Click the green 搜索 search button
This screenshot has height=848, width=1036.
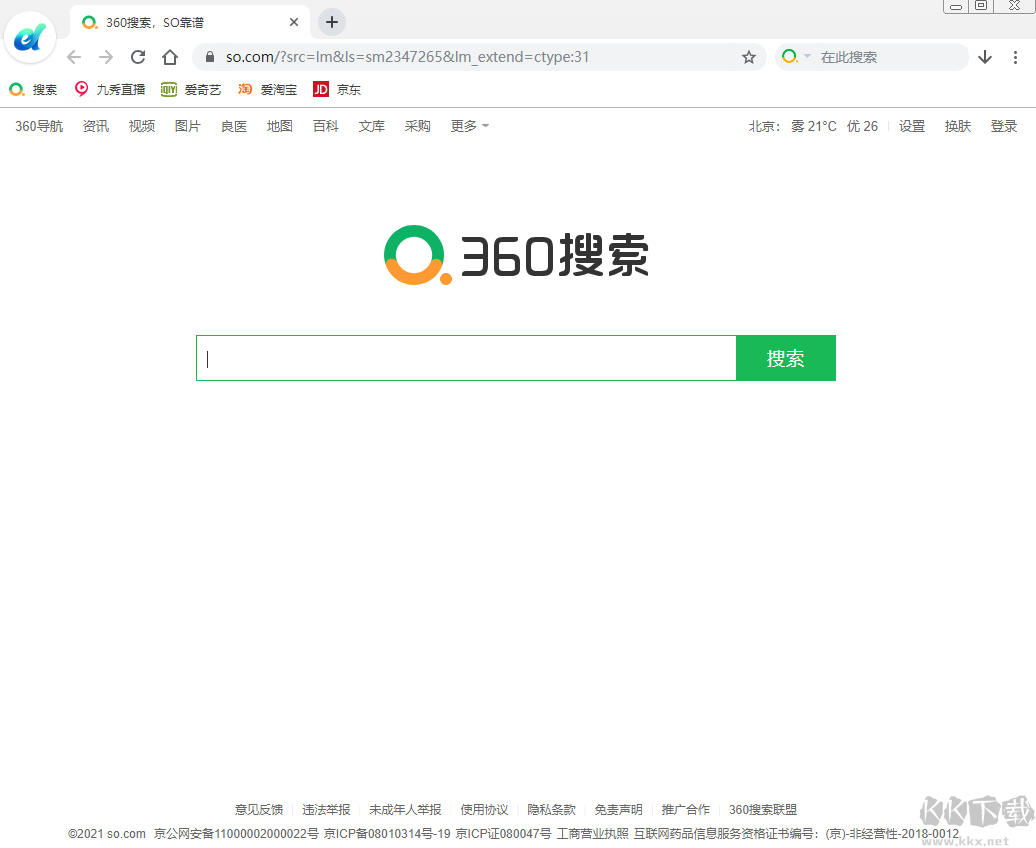tap(786, 357)
